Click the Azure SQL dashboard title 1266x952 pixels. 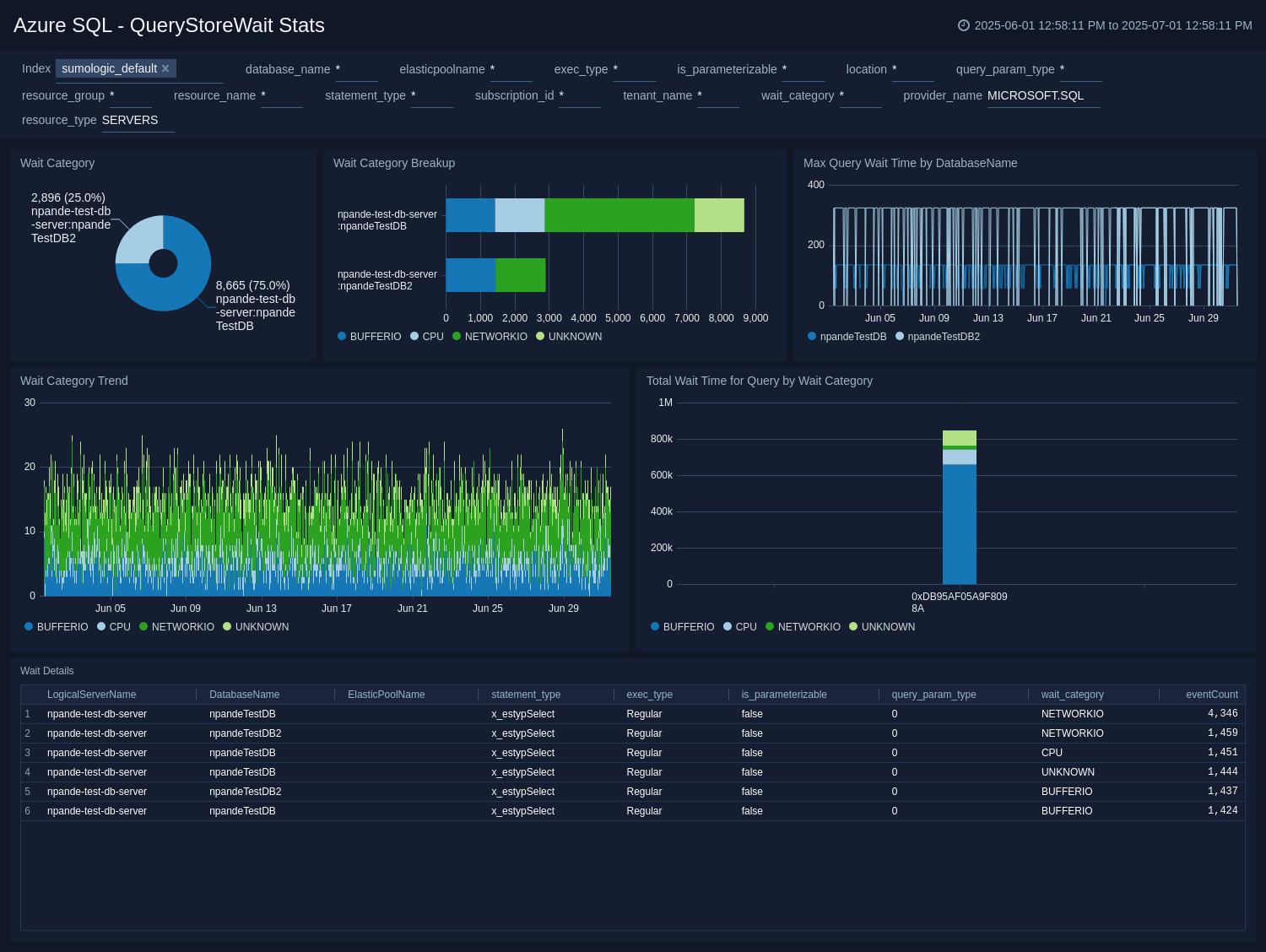tap(169, 25)
